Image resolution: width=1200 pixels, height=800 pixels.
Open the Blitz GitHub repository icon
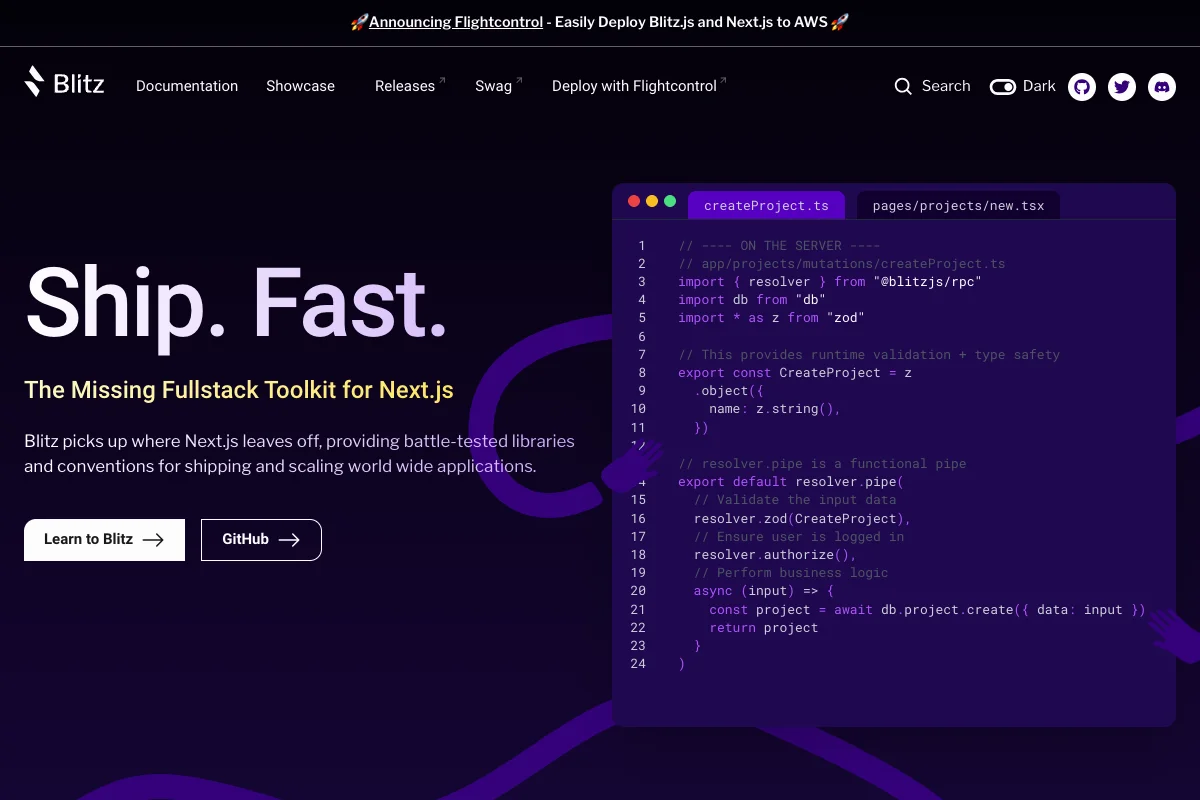coord(1082,87)
